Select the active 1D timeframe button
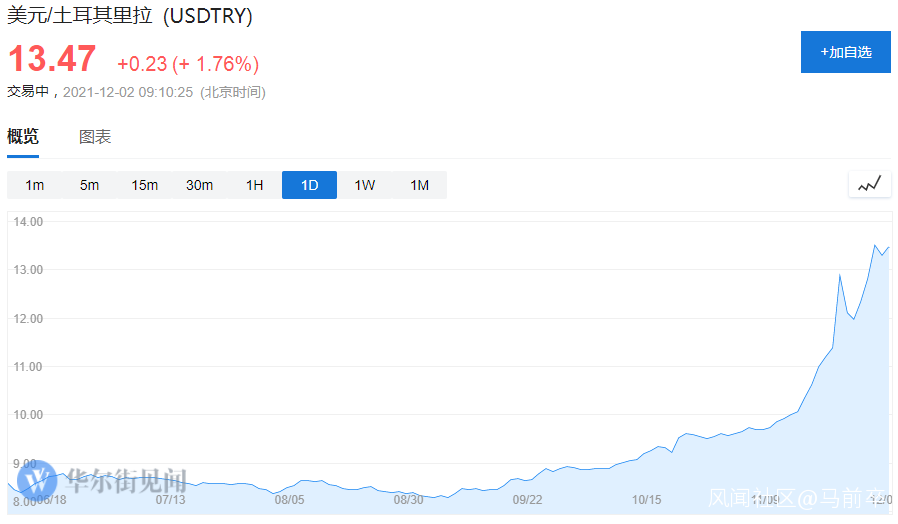 [309, 185]
